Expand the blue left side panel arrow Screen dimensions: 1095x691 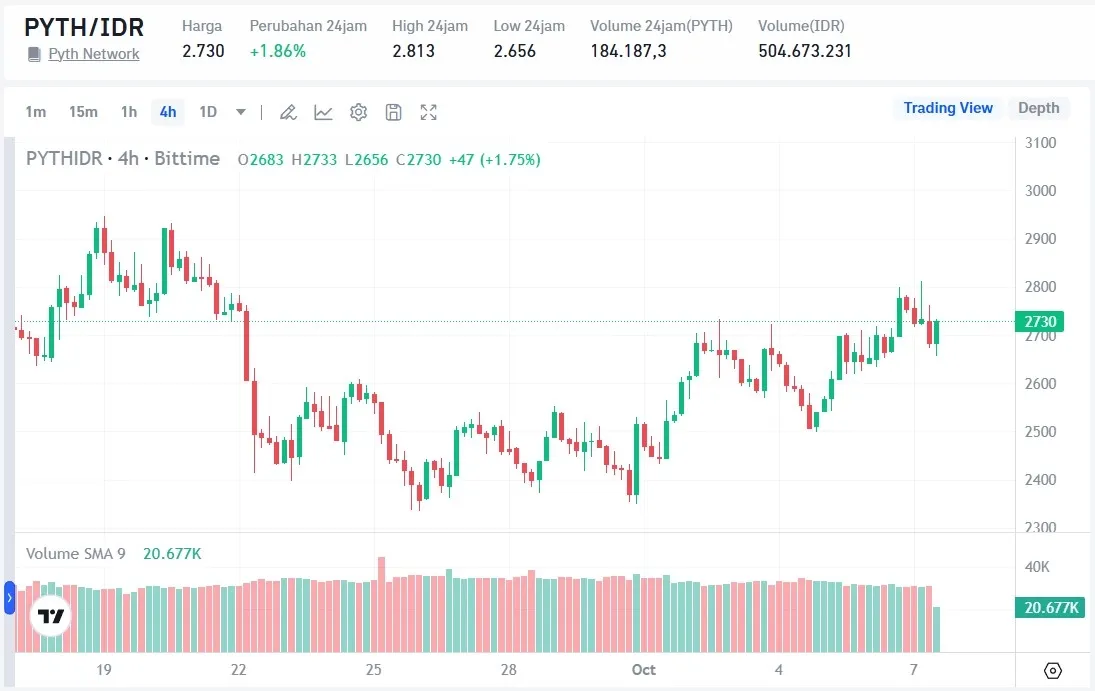tap(10, 598)
